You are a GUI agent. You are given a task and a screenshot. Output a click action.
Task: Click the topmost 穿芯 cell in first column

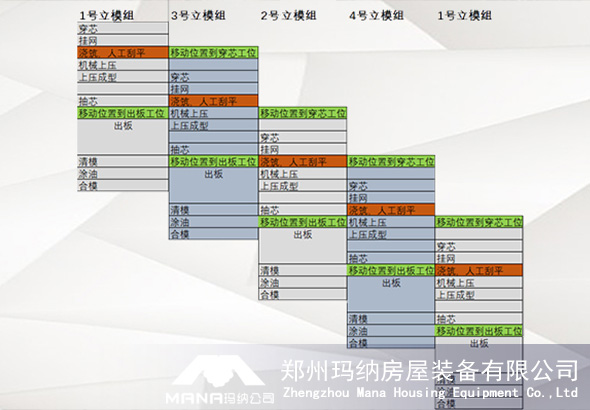123,28
